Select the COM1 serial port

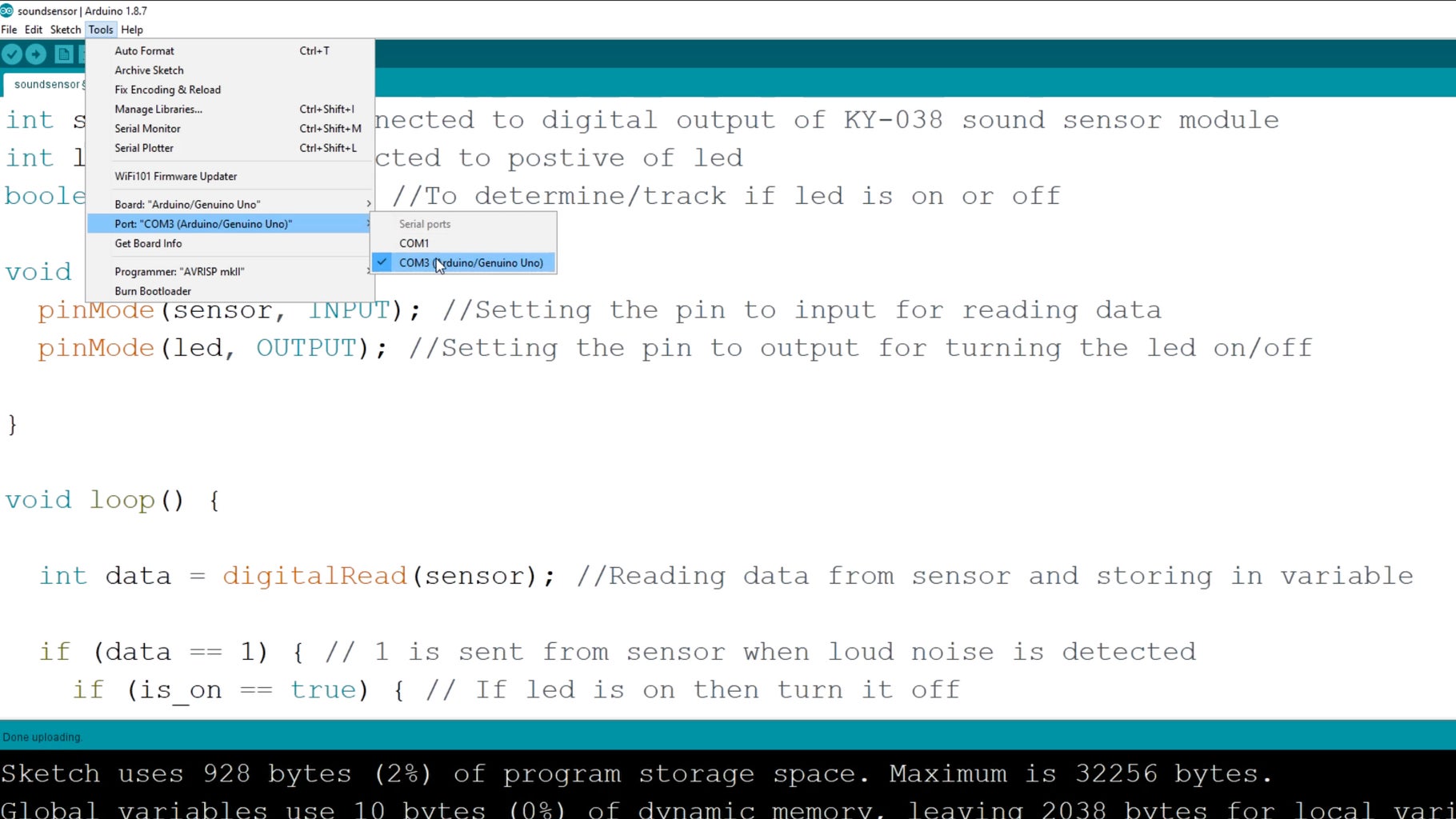coord(463,243)
